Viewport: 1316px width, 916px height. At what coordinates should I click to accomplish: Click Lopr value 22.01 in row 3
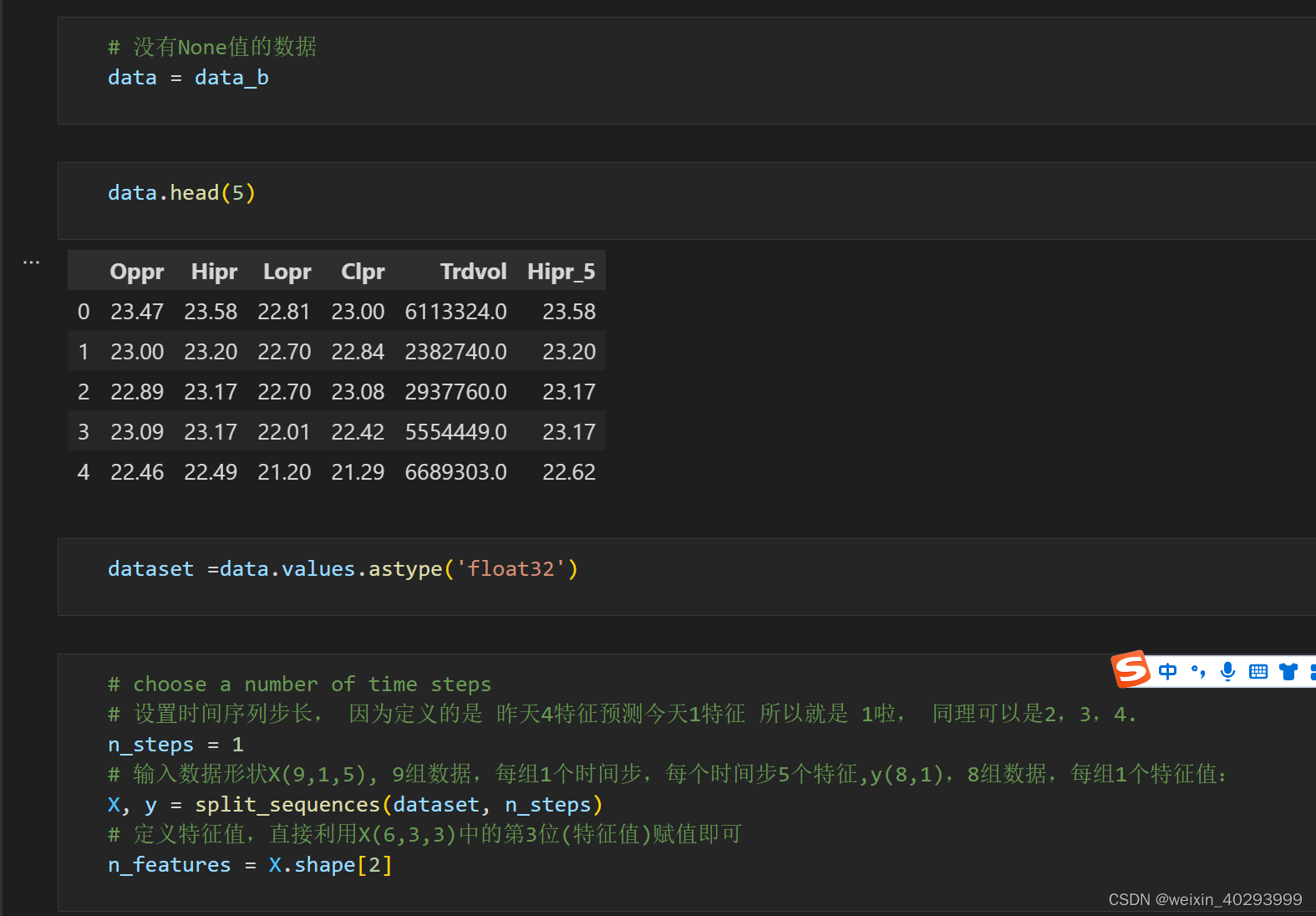pos(284,432)
